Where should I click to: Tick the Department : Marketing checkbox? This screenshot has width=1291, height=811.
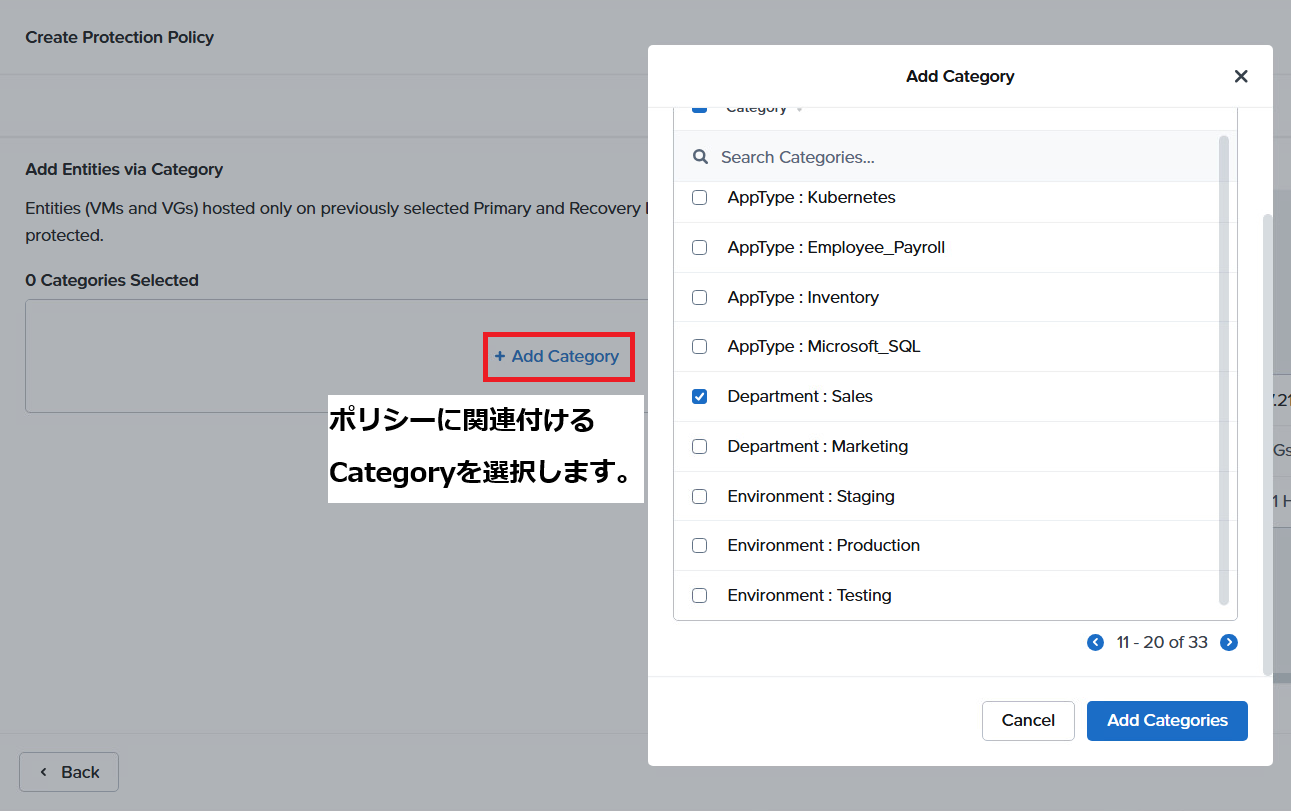(700, 446)
